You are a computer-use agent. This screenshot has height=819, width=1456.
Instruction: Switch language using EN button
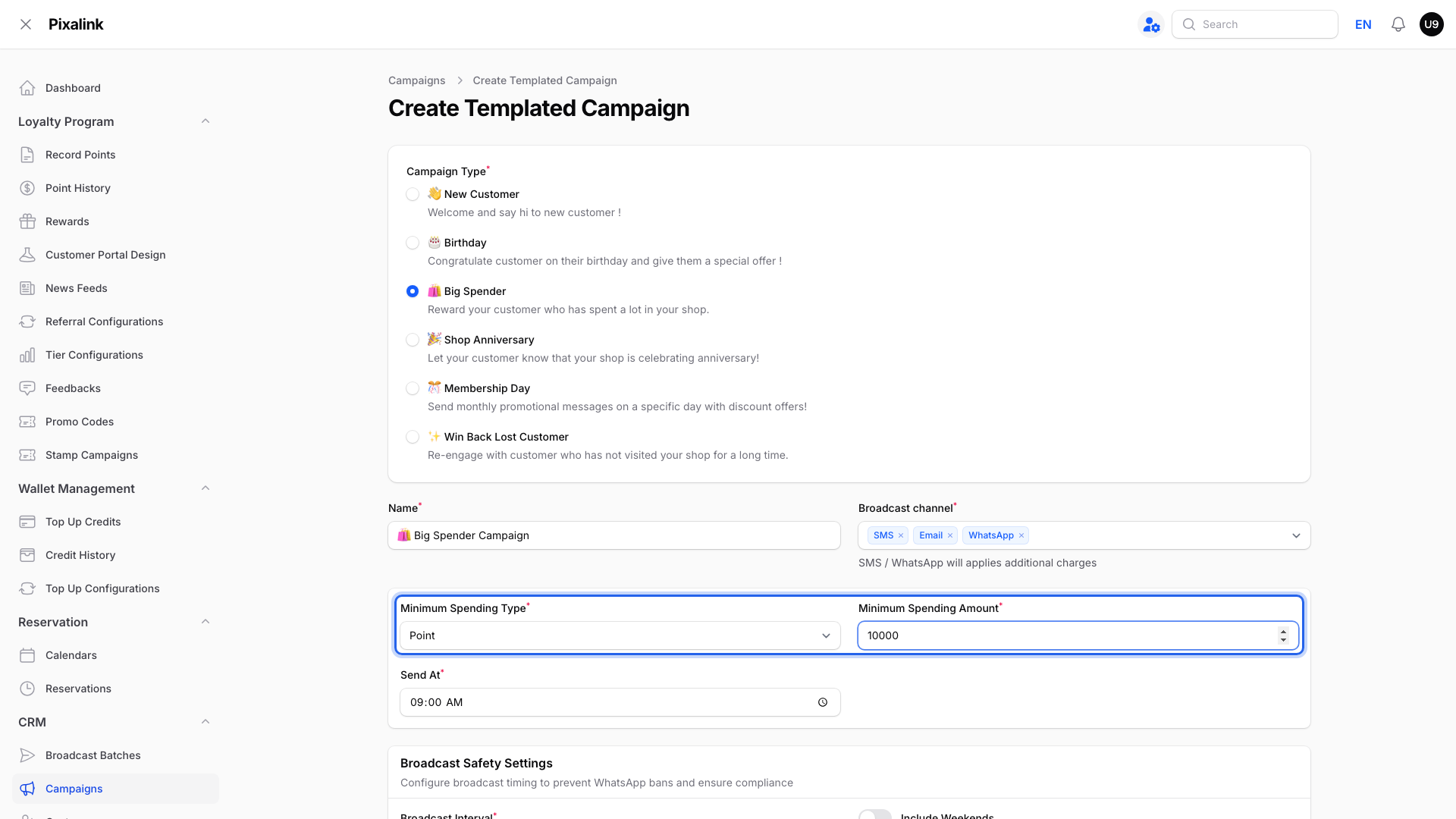pos(1363,24)
